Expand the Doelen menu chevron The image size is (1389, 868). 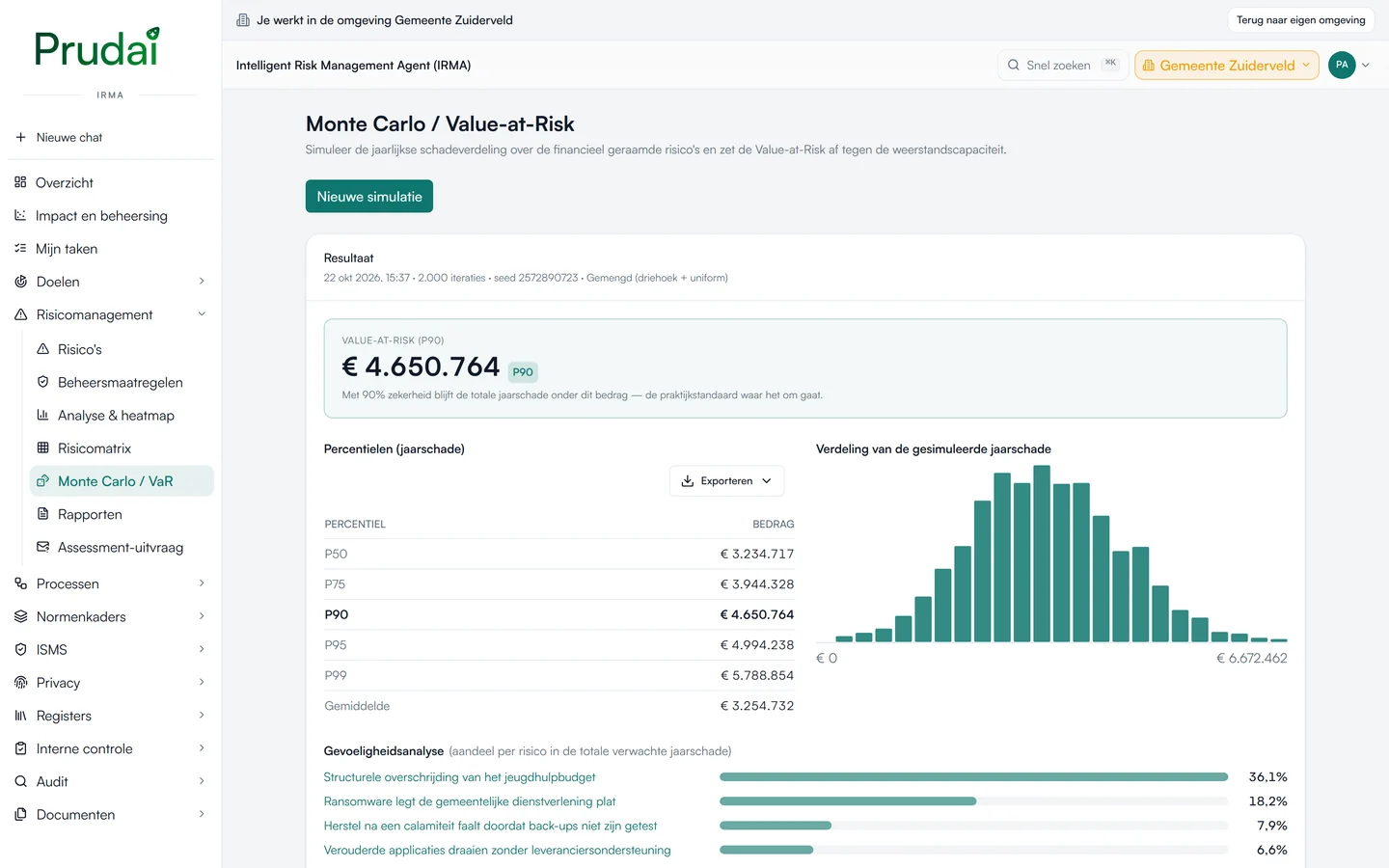(x=202, y=282)
